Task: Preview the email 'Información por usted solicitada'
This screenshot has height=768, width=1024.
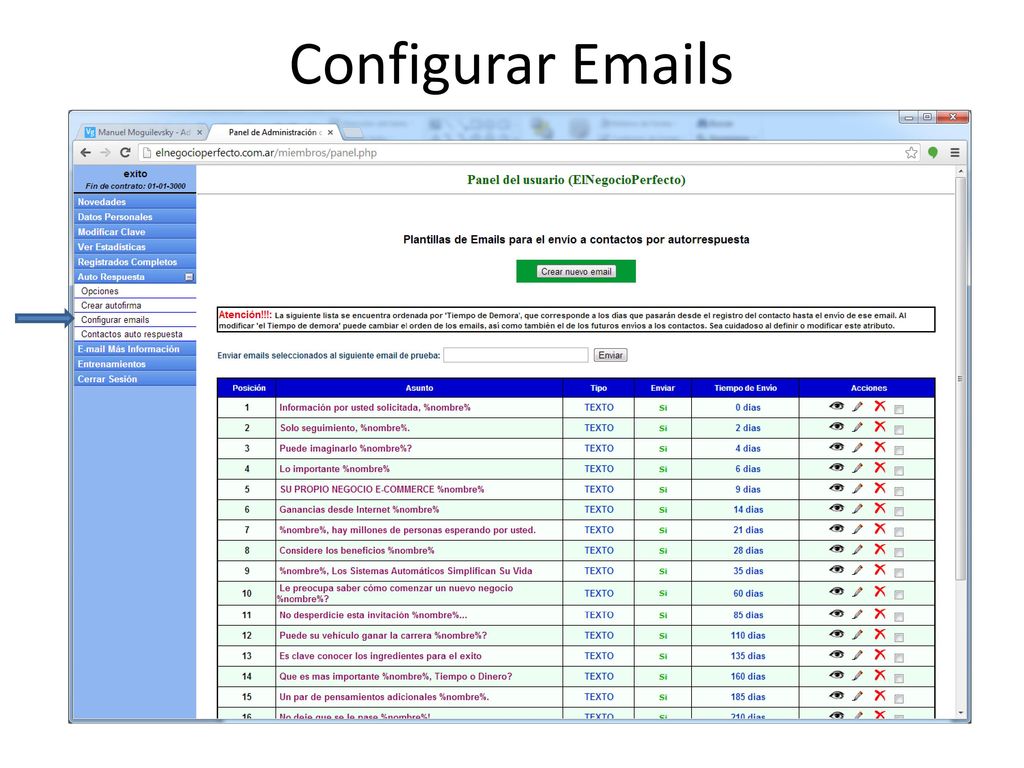Action: (x=836, y=406)
